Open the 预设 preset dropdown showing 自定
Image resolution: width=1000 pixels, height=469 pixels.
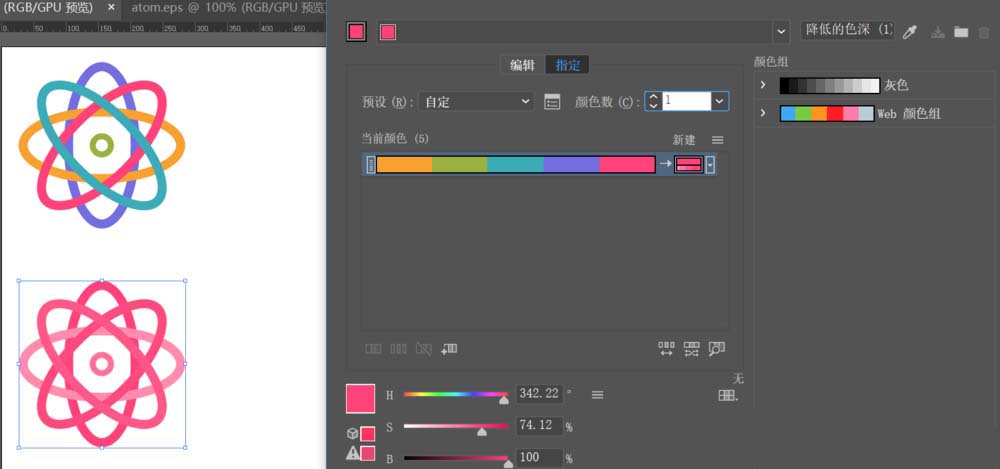[476, 101]
